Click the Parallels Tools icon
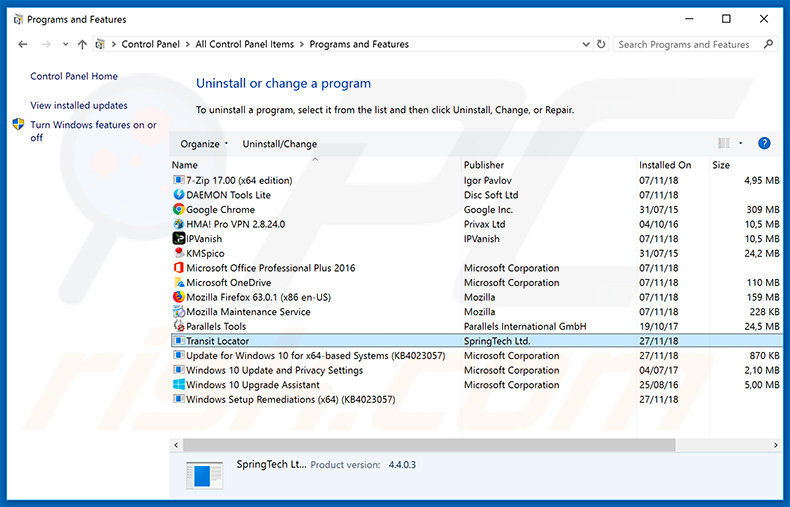 [x=178, y=326]
